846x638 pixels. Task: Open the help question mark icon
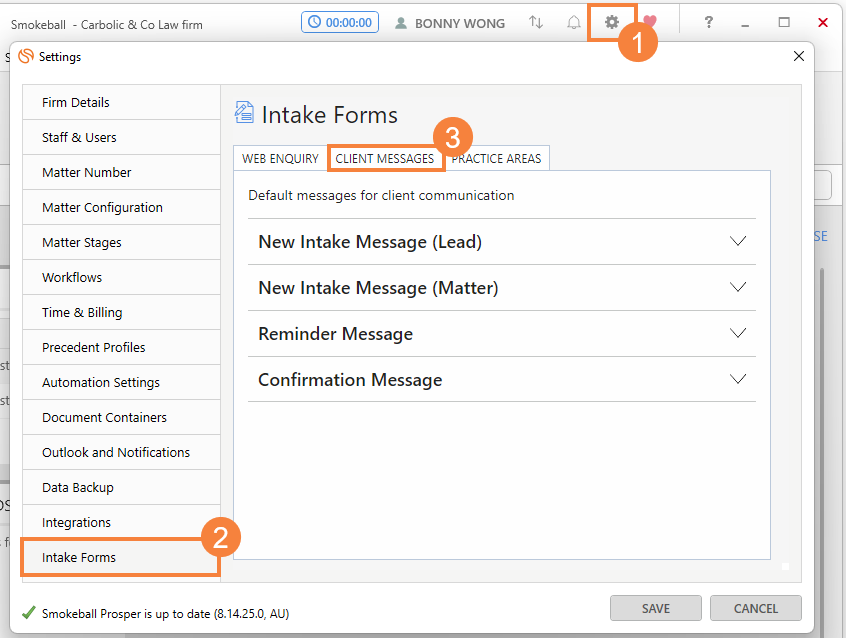pos(708,22)
